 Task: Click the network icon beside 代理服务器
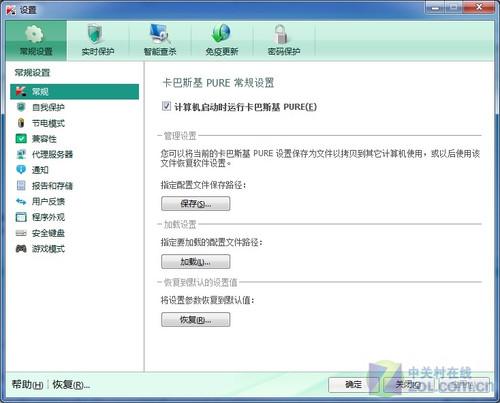(x=21, y=154)
